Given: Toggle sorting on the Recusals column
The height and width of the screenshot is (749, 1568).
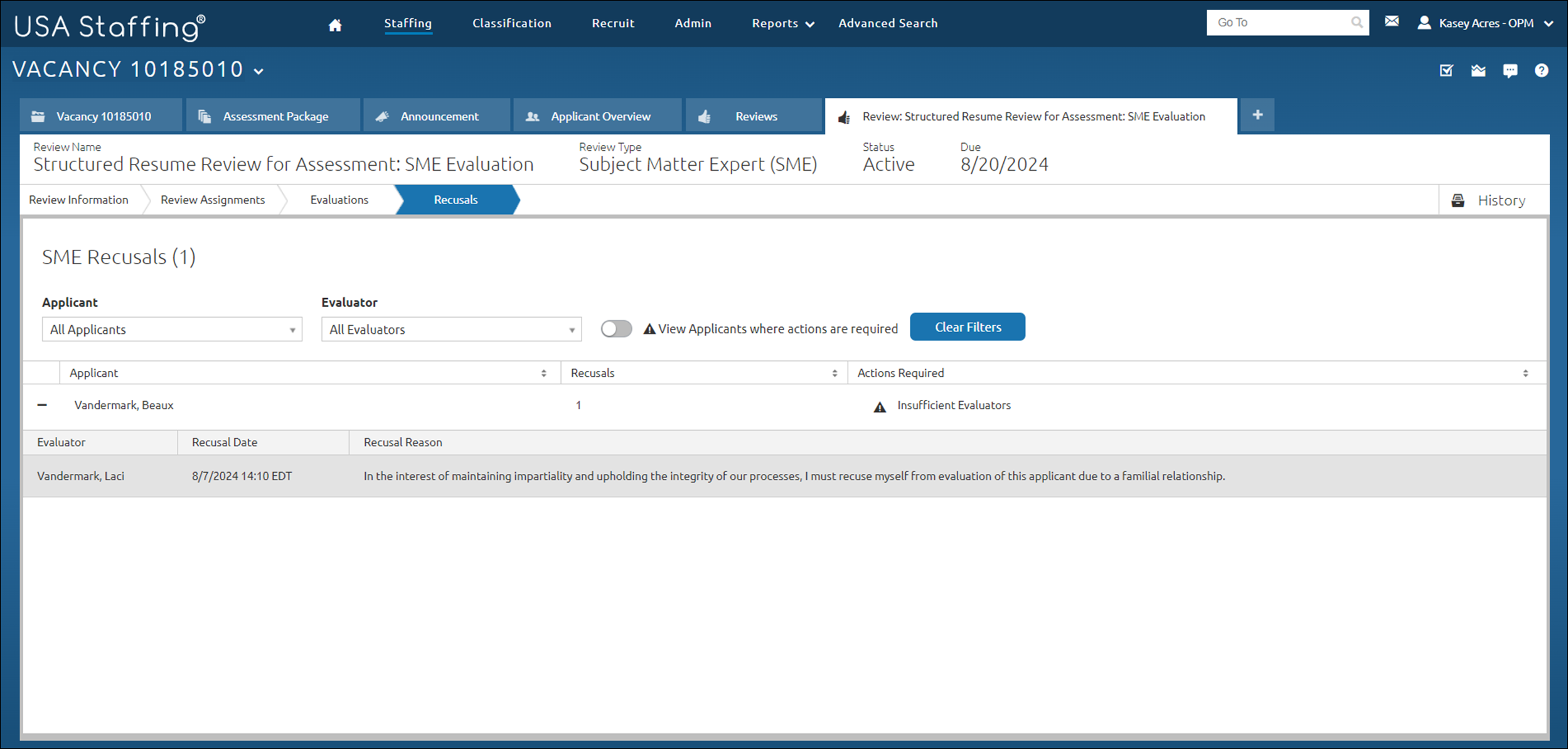Looking at the screenshot, I should click(834, 372).
